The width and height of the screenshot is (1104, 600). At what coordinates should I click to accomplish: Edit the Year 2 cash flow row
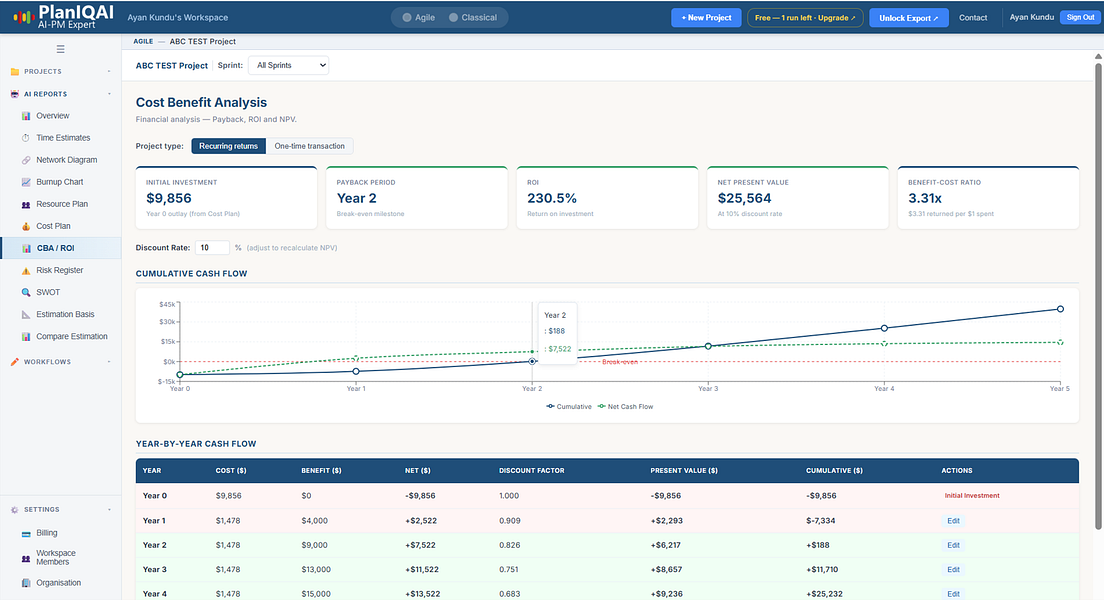953,545
